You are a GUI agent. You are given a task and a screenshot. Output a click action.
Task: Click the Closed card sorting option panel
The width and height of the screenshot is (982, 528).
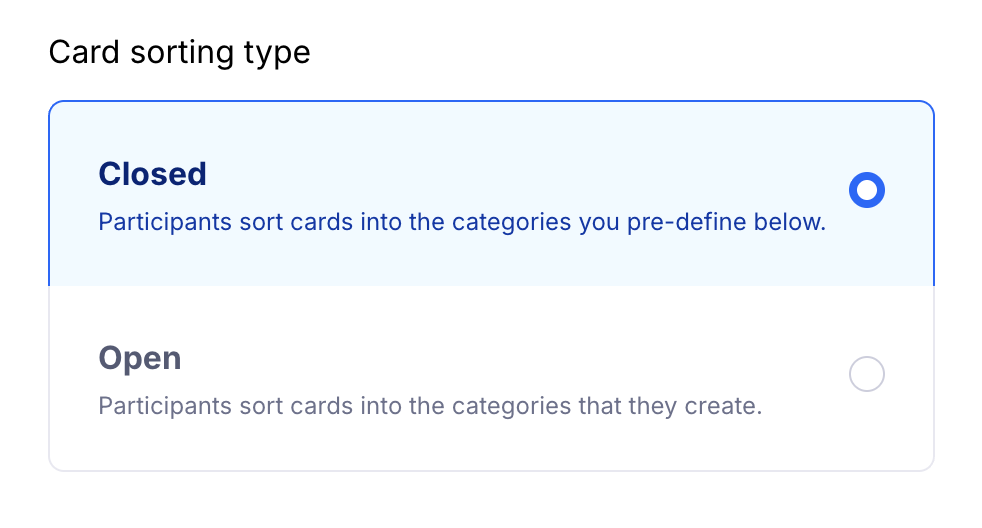[x=490, y=194]
